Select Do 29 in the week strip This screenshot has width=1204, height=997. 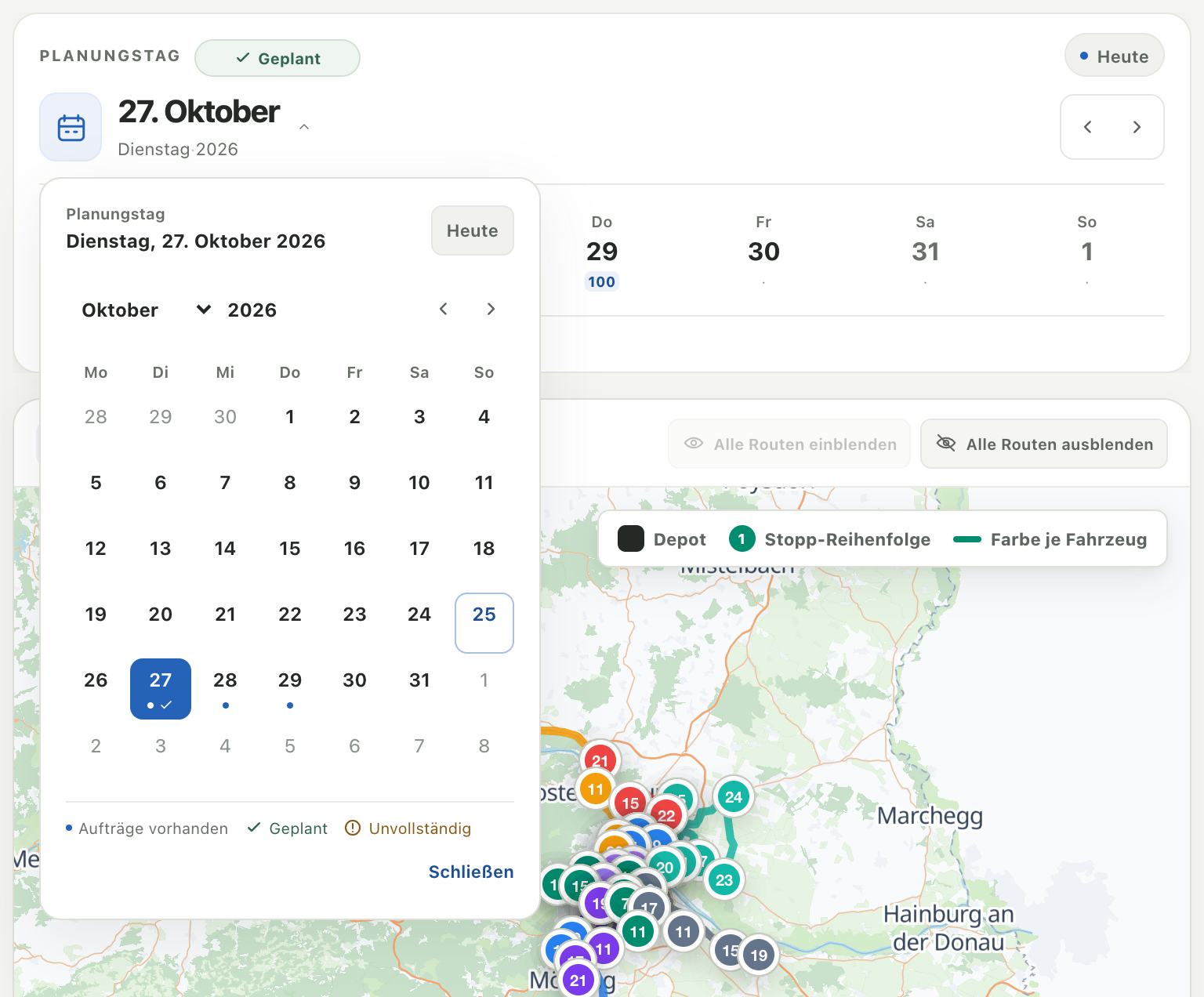pyautogui.click(x=602, y=252)
